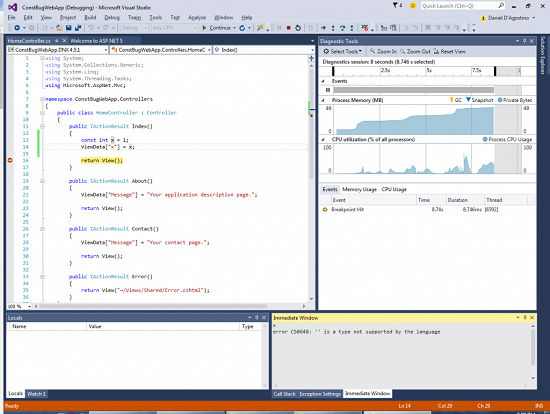Click the Restart debugging icon
This screenshot has height=414, width=550.
click(298, 28)
